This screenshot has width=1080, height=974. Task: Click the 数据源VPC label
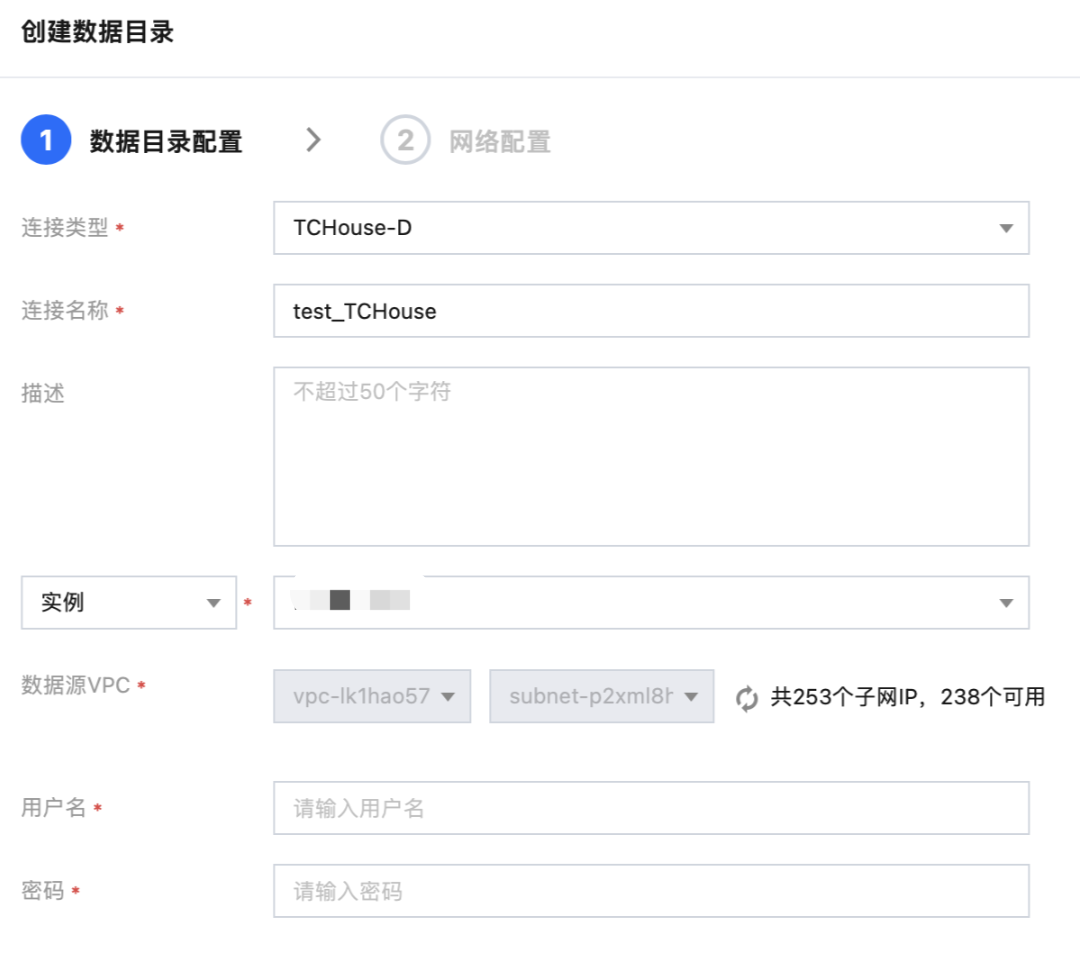(x=76, y=685)
